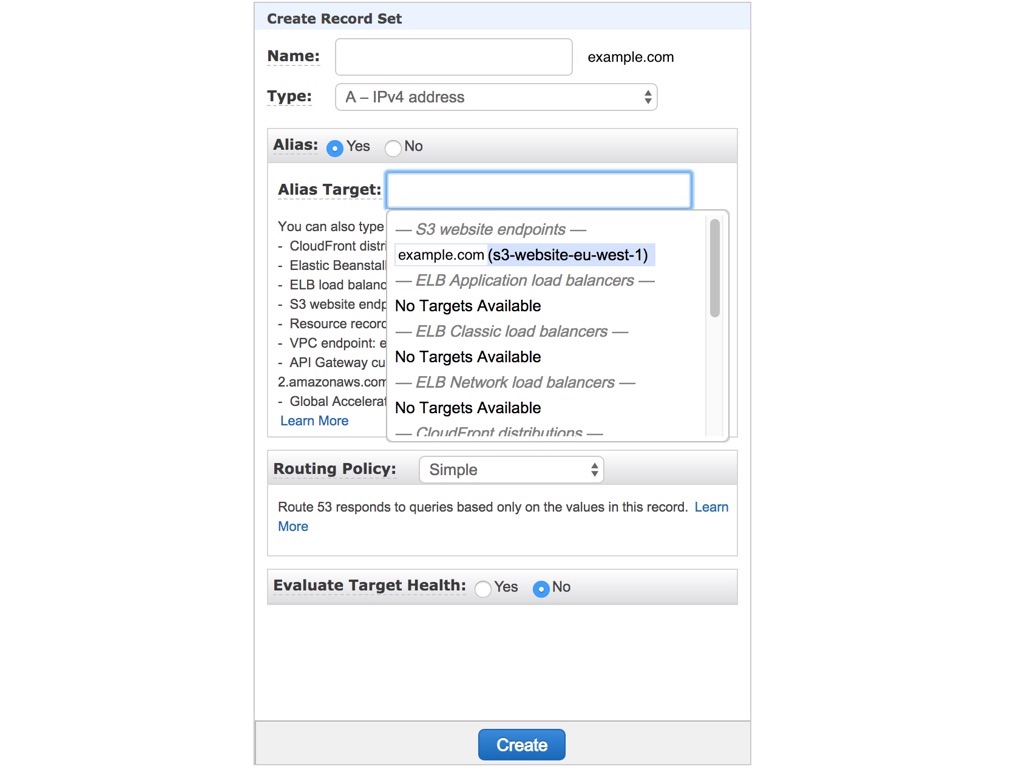Image resolution: width=1024 pixels, height=768 pixels.
Task: Choose example.com (s3-website-eu-west-1) alias target
Action: (x=524, y=255)
